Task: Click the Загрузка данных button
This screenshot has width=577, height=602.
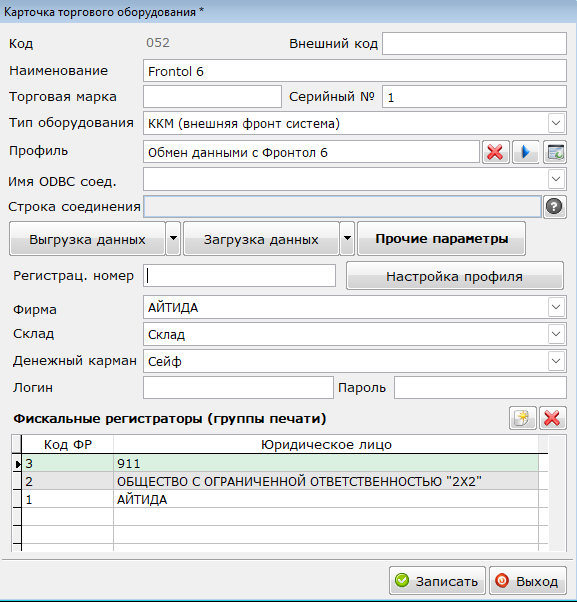Action: coord(261,238)
